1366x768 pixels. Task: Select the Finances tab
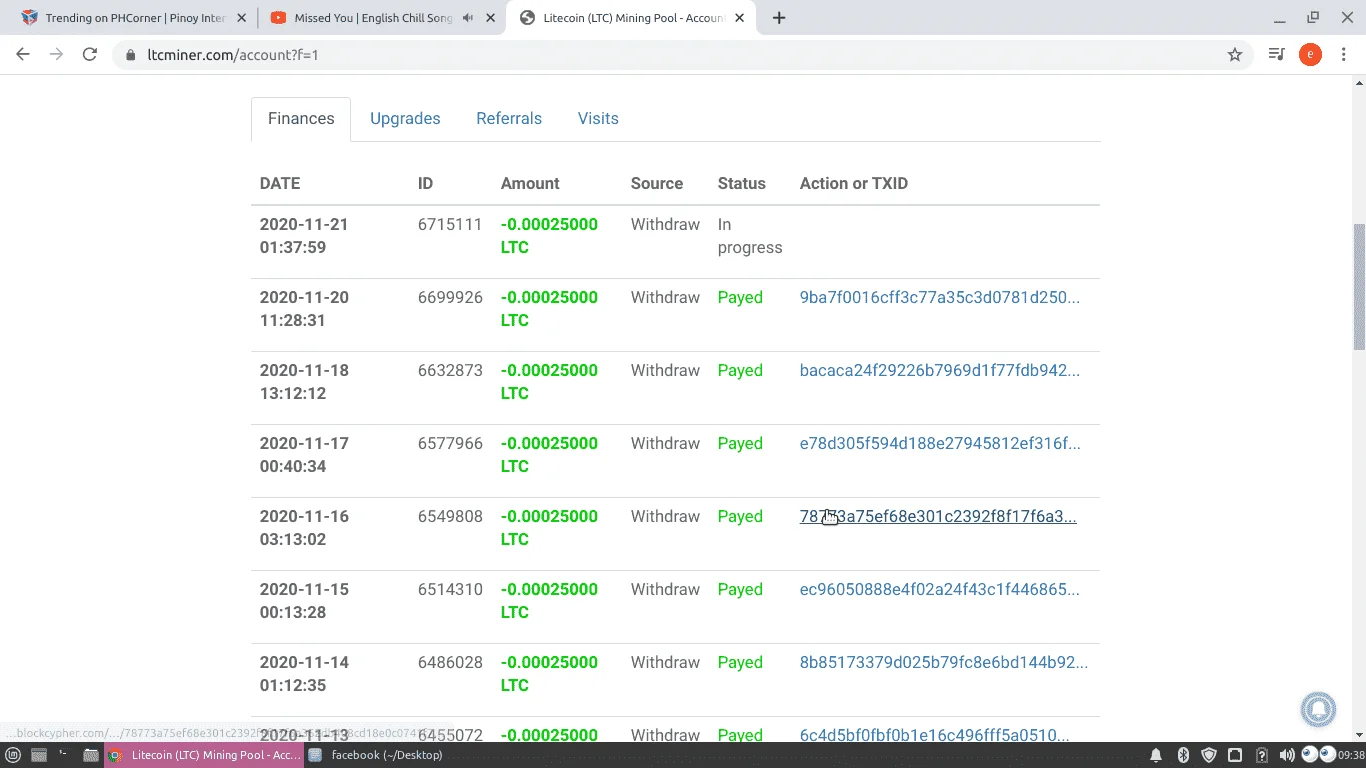click(301, 119)
